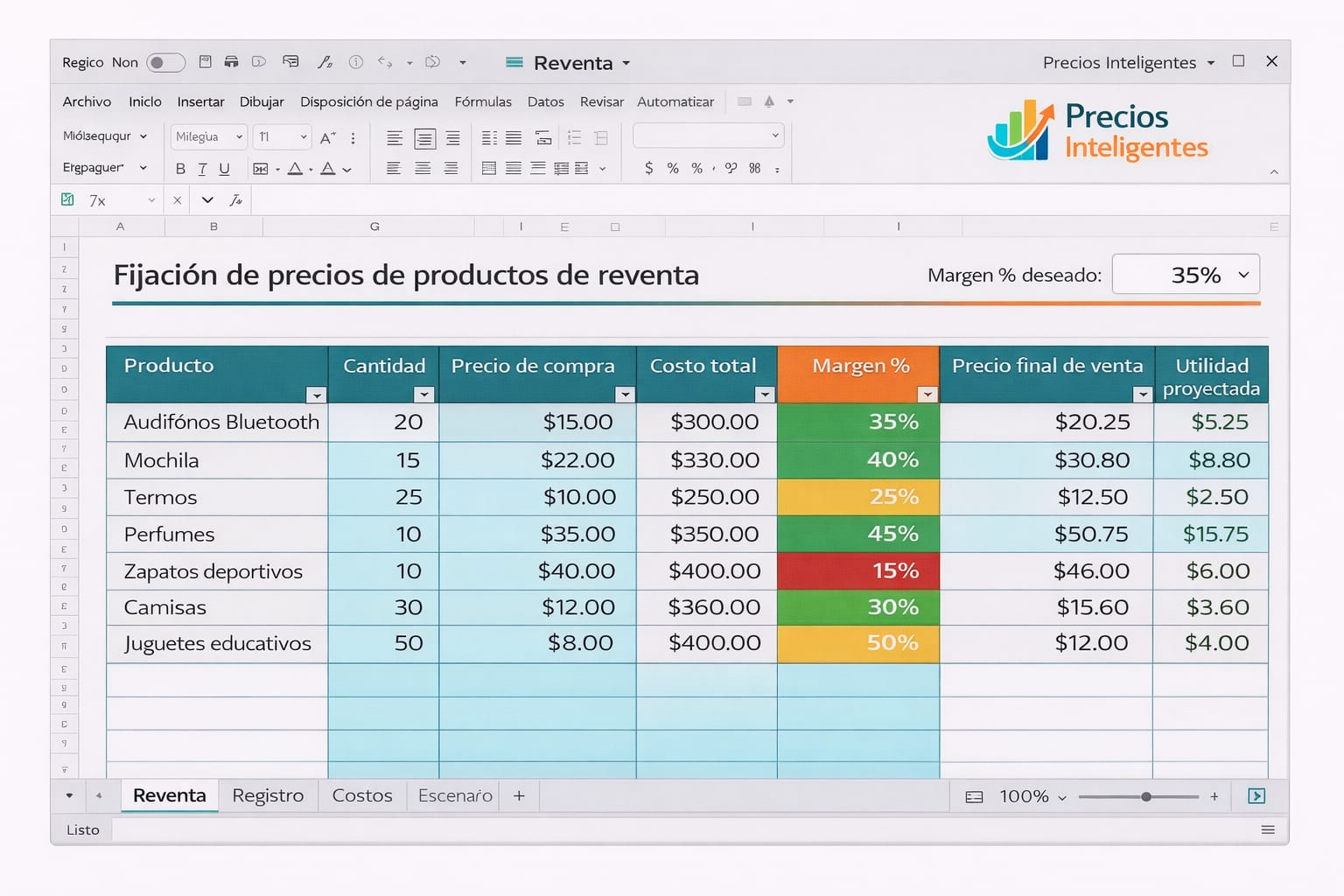Collapse the ribbon using the chevron up icon

point(1274,172)
